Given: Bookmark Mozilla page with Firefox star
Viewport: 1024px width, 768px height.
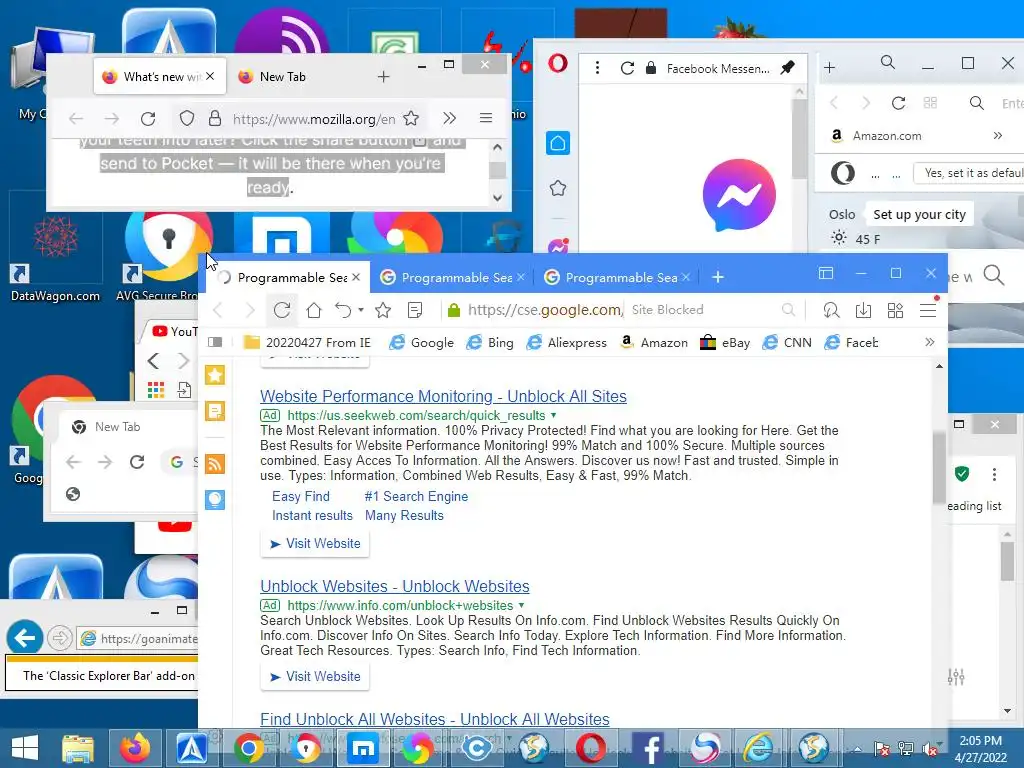Looking at the screenshot, I should (411, 118).
